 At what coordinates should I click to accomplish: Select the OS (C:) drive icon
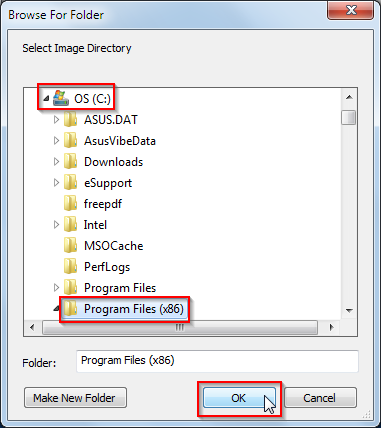pyautogui.click(x=61, y=98)
